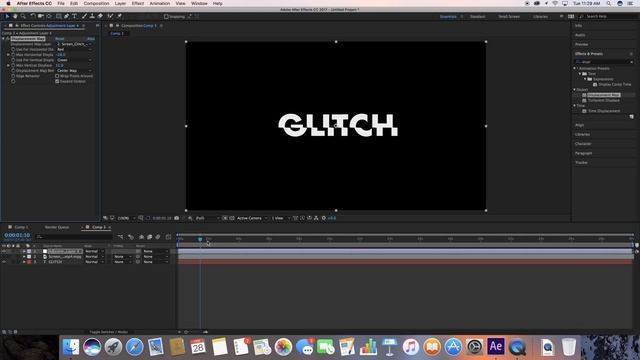Toggle Displacement Map effect fx switch
This screenshot has height=360, width=640.
8,39
